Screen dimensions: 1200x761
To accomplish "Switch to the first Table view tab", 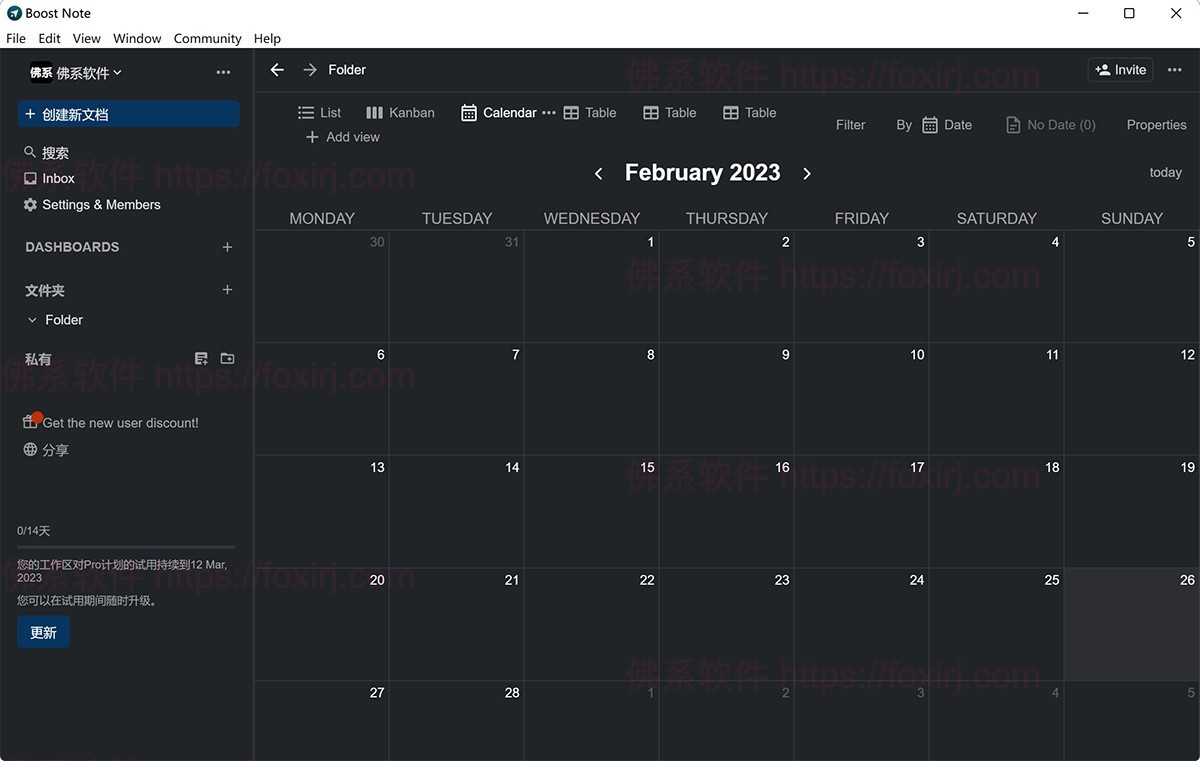I will click(x=590, y=112).
